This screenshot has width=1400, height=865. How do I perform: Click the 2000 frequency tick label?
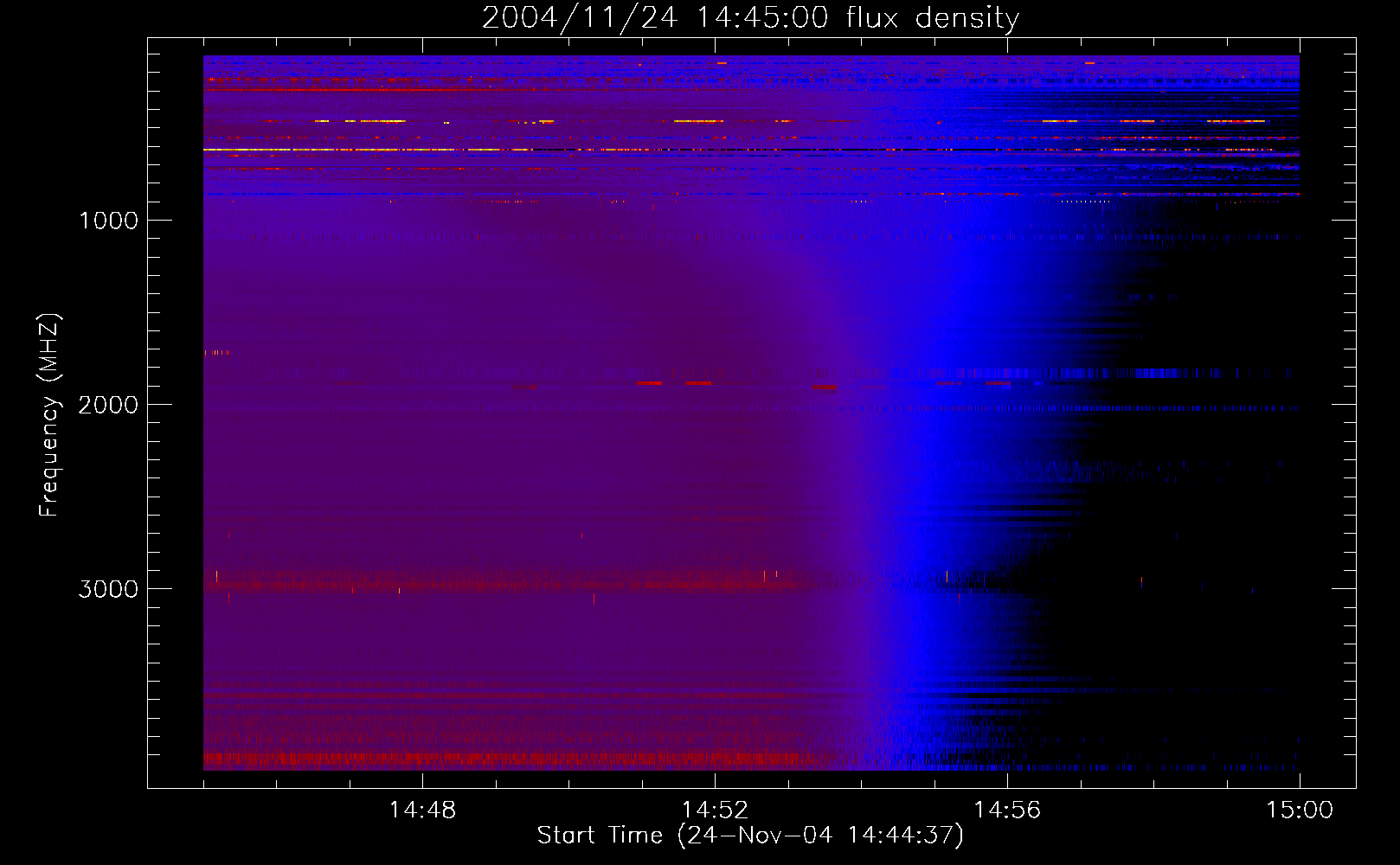click(x=108, y=405)
